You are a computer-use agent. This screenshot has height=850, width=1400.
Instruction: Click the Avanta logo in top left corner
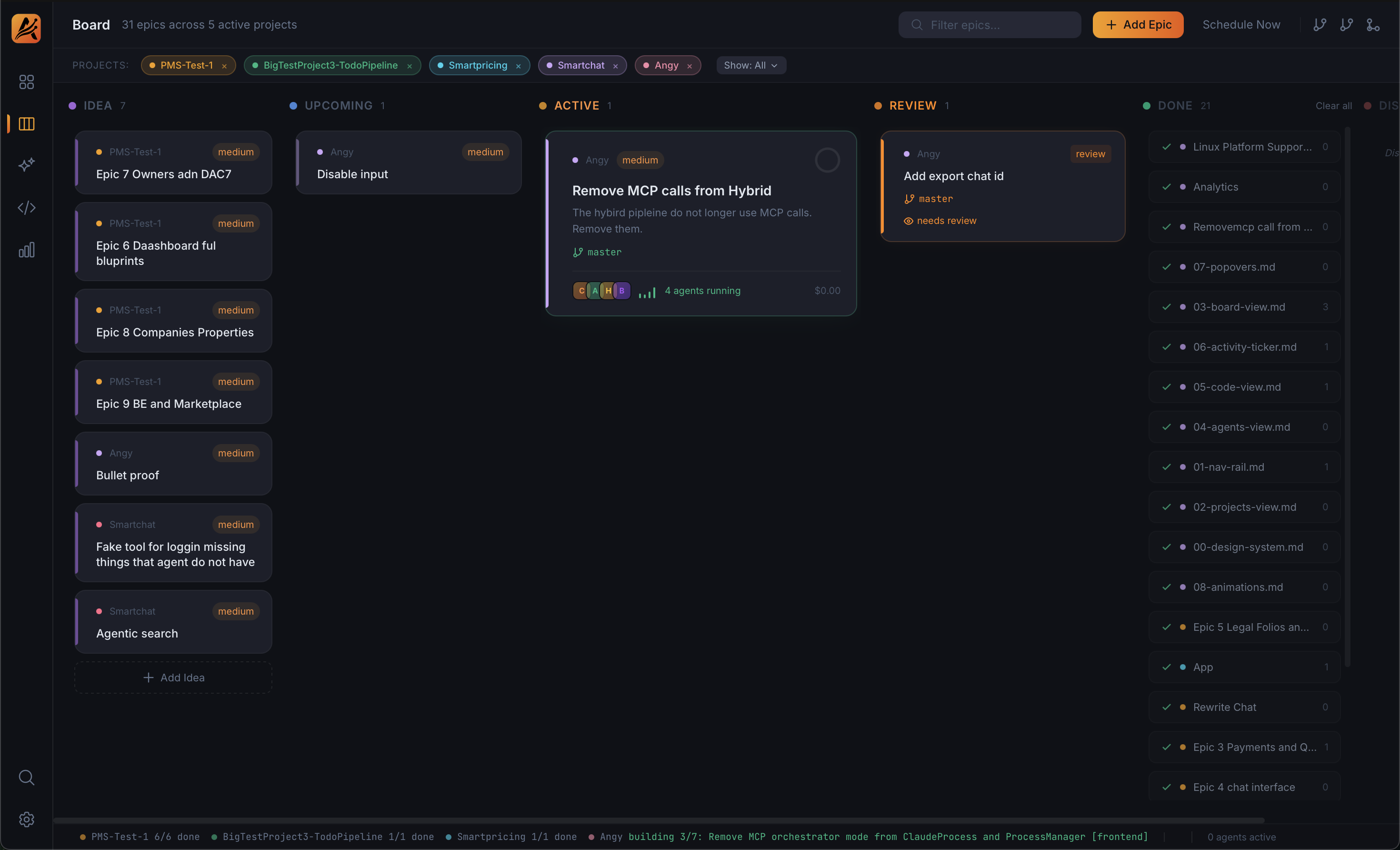(26, 29)
